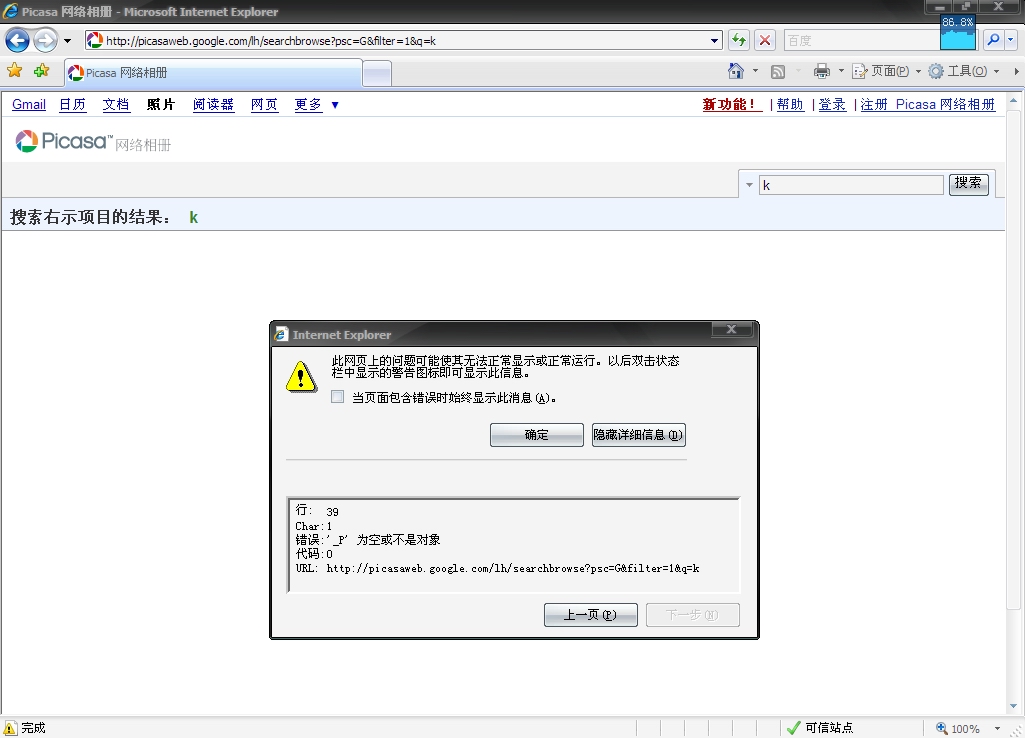Click the page scrollbar up arrow
This screenshot has width=1025, height=738.
1014,101
